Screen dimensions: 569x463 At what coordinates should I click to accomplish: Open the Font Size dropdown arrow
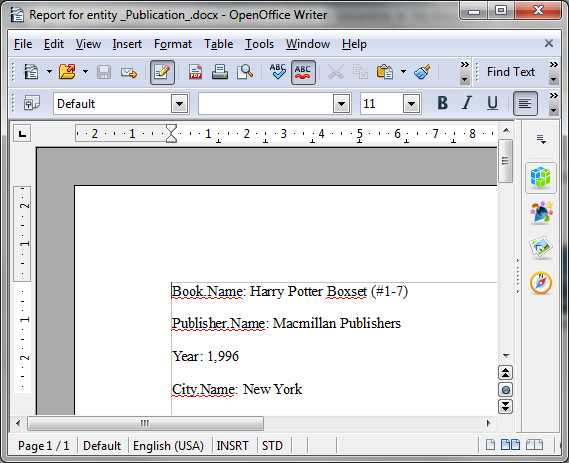tap(412, 104)
